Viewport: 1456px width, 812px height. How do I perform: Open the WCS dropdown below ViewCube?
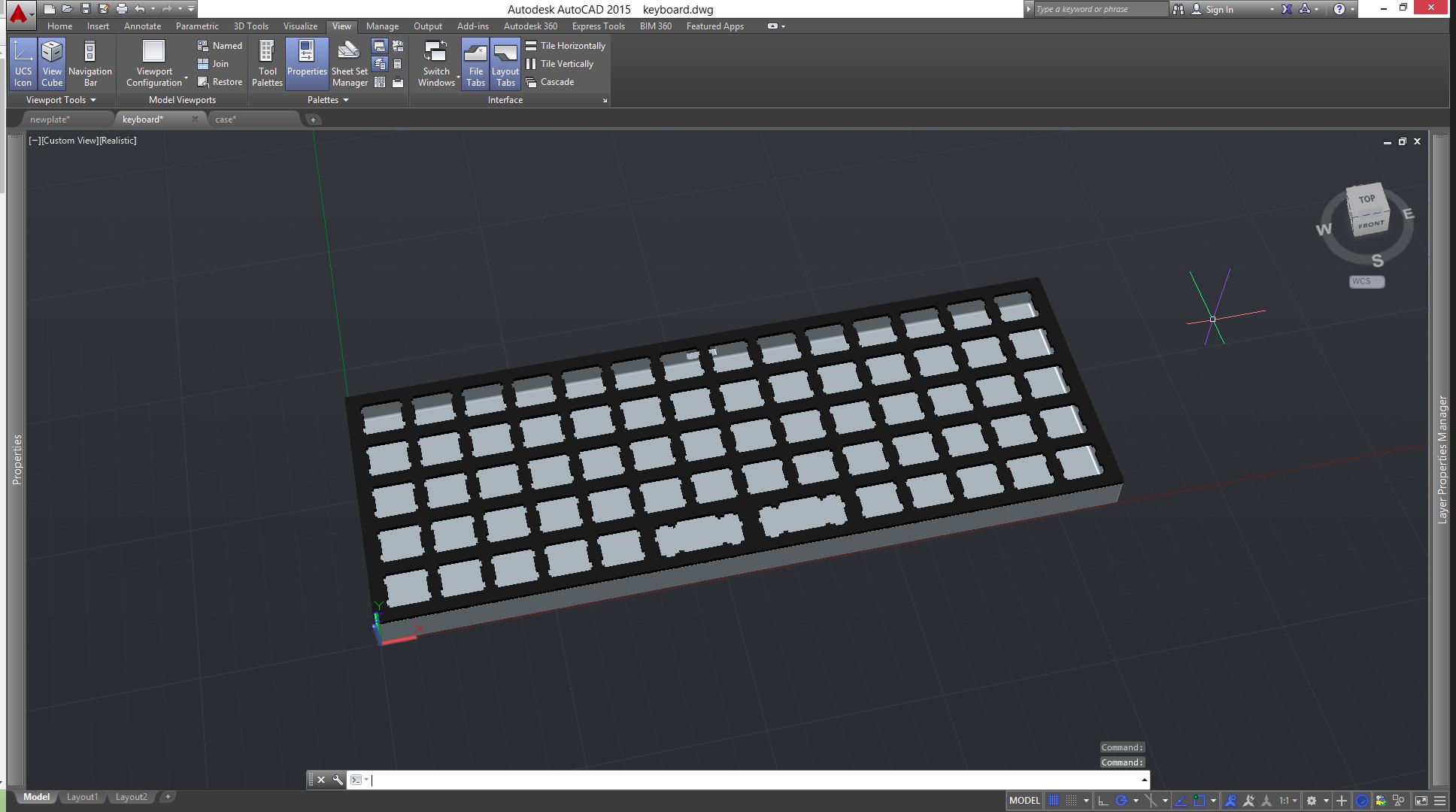pyautogui.click(x=1367, y=281)
